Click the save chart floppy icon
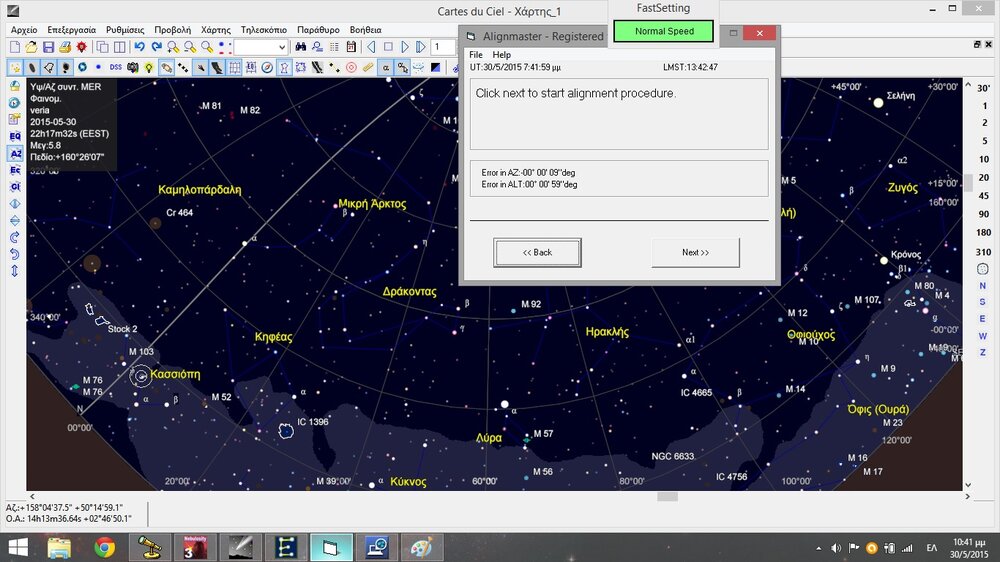This screenshot has width=1000, height=562. 48,47
